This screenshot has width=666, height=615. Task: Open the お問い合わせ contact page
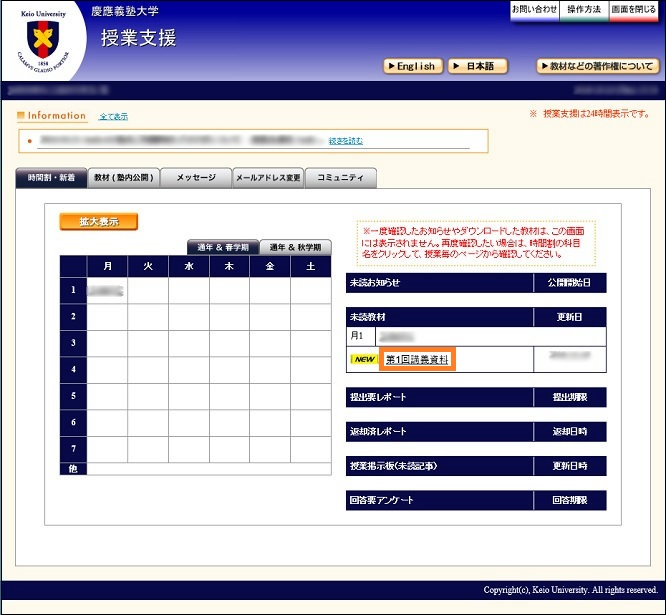tap(534, 9)
